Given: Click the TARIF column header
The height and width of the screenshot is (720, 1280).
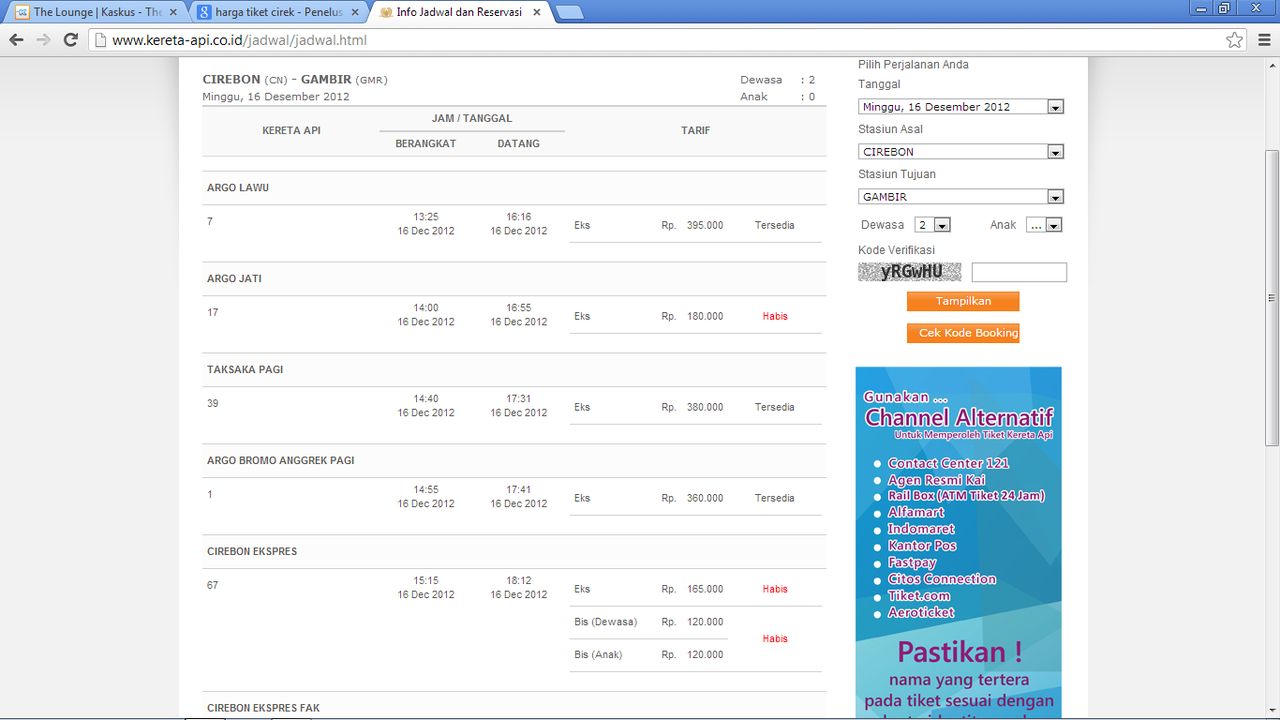Looking at the screenshot, I should point(696,130).
